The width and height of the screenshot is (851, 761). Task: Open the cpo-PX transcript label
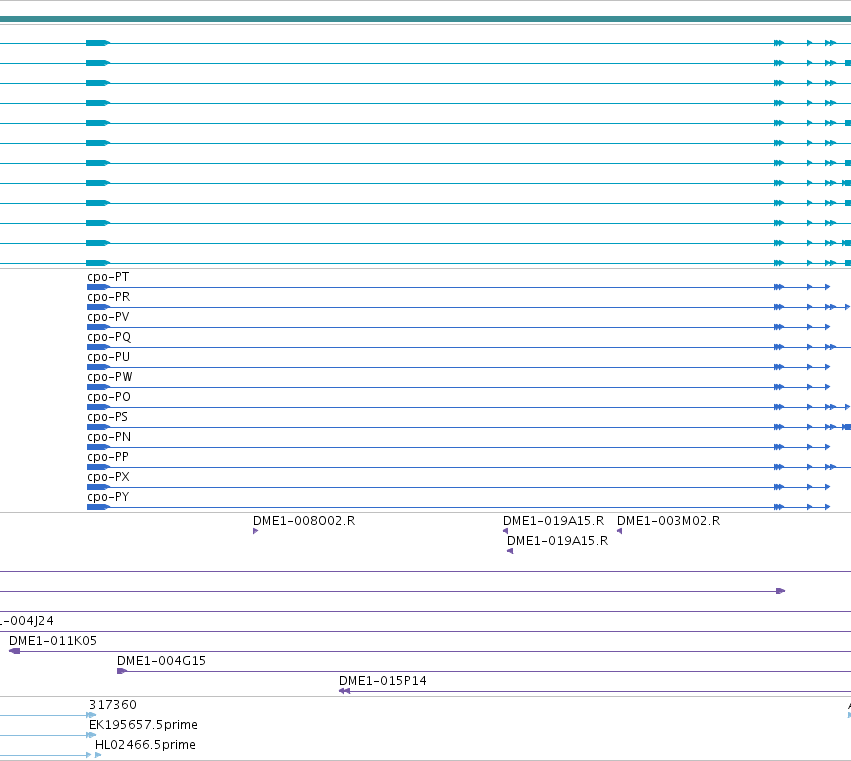(x=109, y=477)
